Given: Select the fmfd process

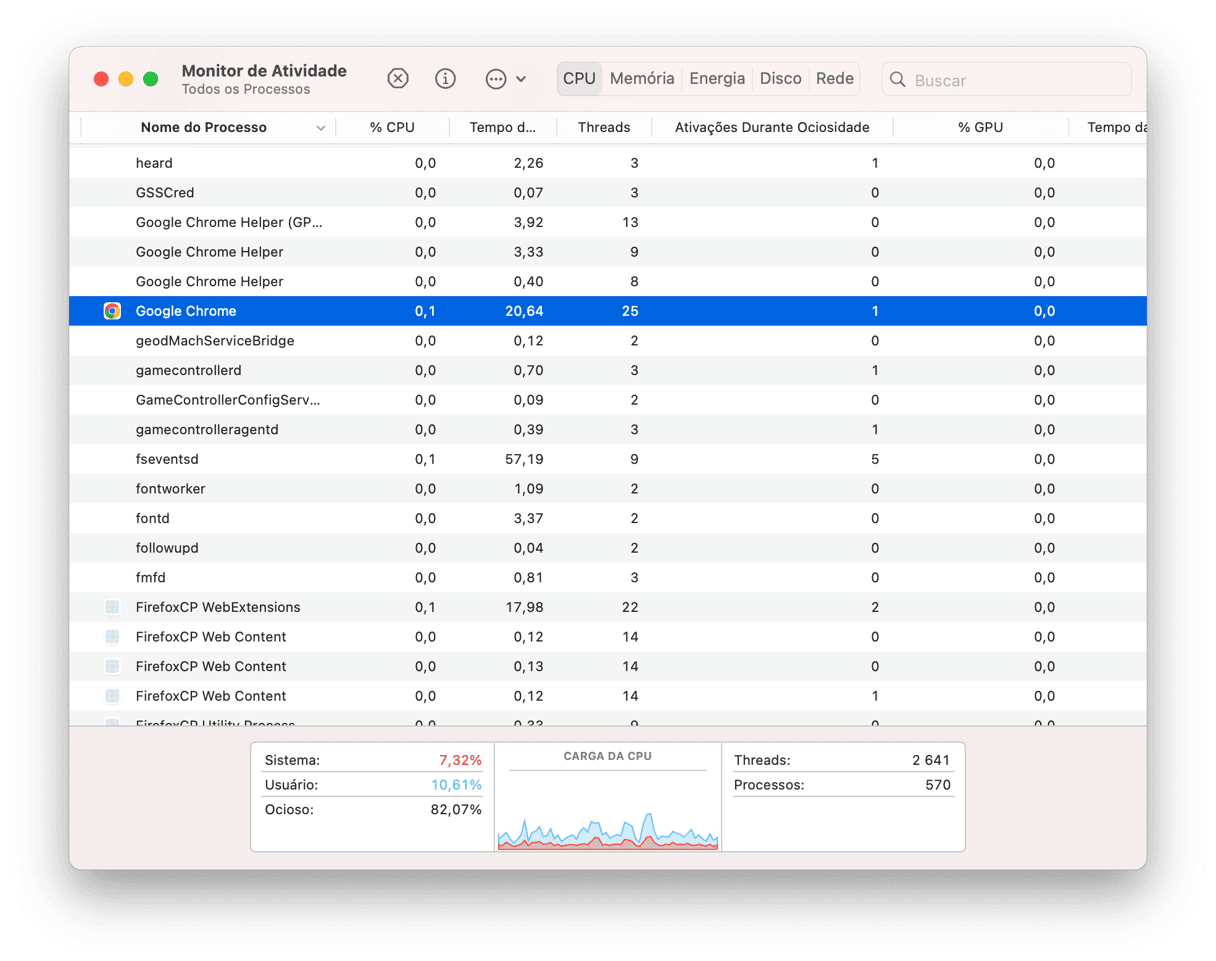Looking at the screenshot, I should pyautogui.click(x=608, y=578).
